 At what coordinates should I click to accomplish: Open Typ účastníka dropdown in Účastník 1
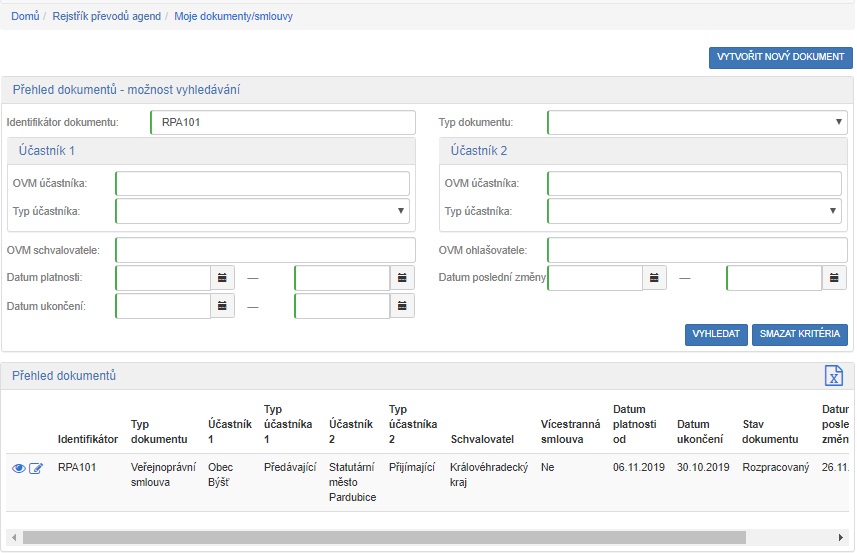click(262, 211)
